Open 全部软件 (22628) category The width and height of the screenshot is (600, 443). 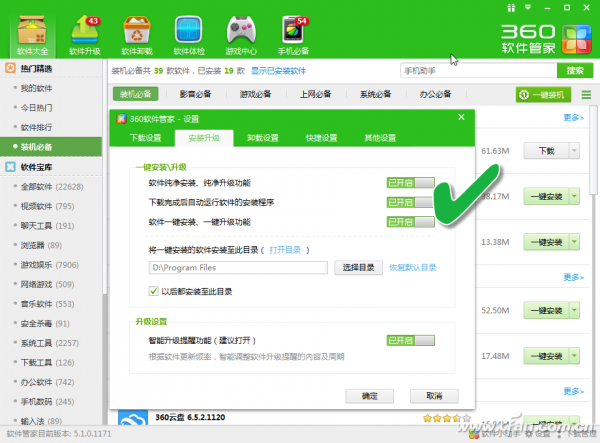(52, 186)
